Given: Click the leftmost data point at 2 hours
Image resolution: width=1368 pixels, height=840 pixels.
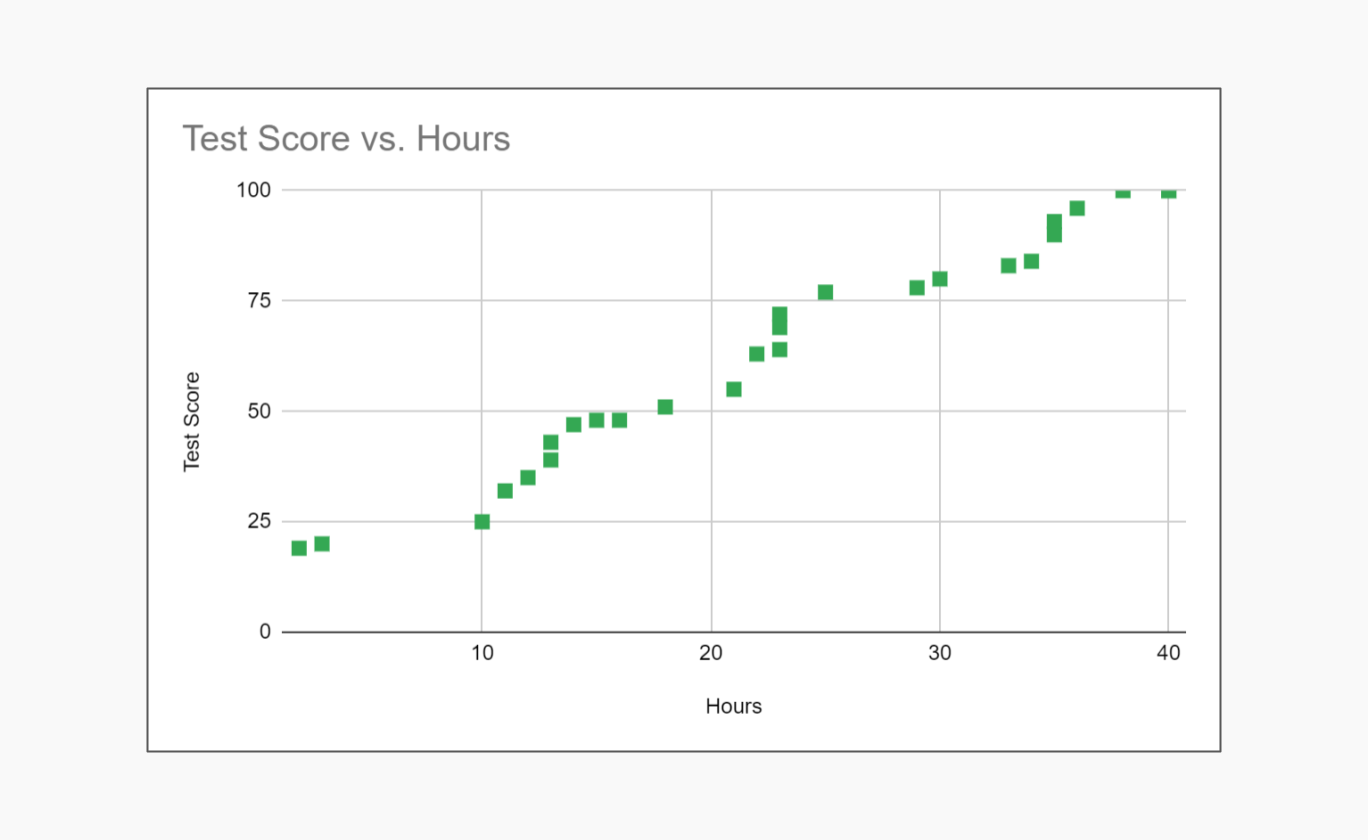Looking at the screenshot, I should coord(299,548).
